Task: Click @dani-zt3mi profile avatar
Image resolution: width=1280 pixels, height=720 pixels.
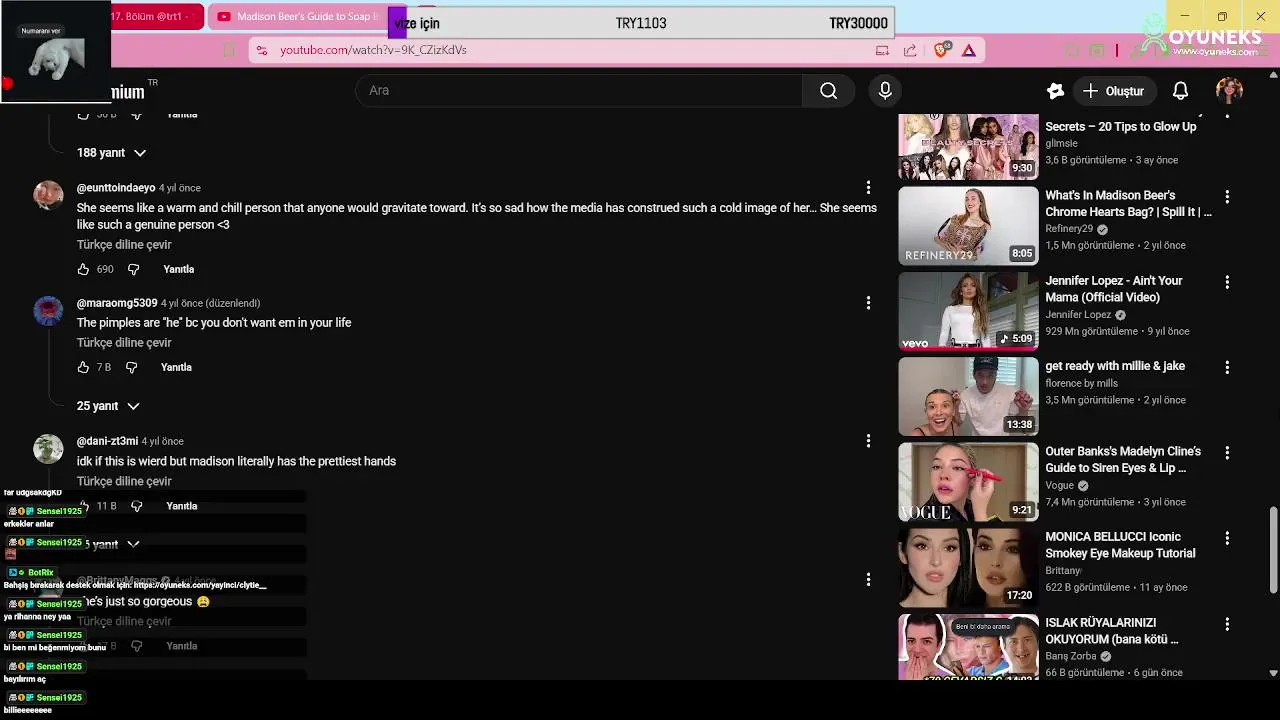Action: point(48,448)
